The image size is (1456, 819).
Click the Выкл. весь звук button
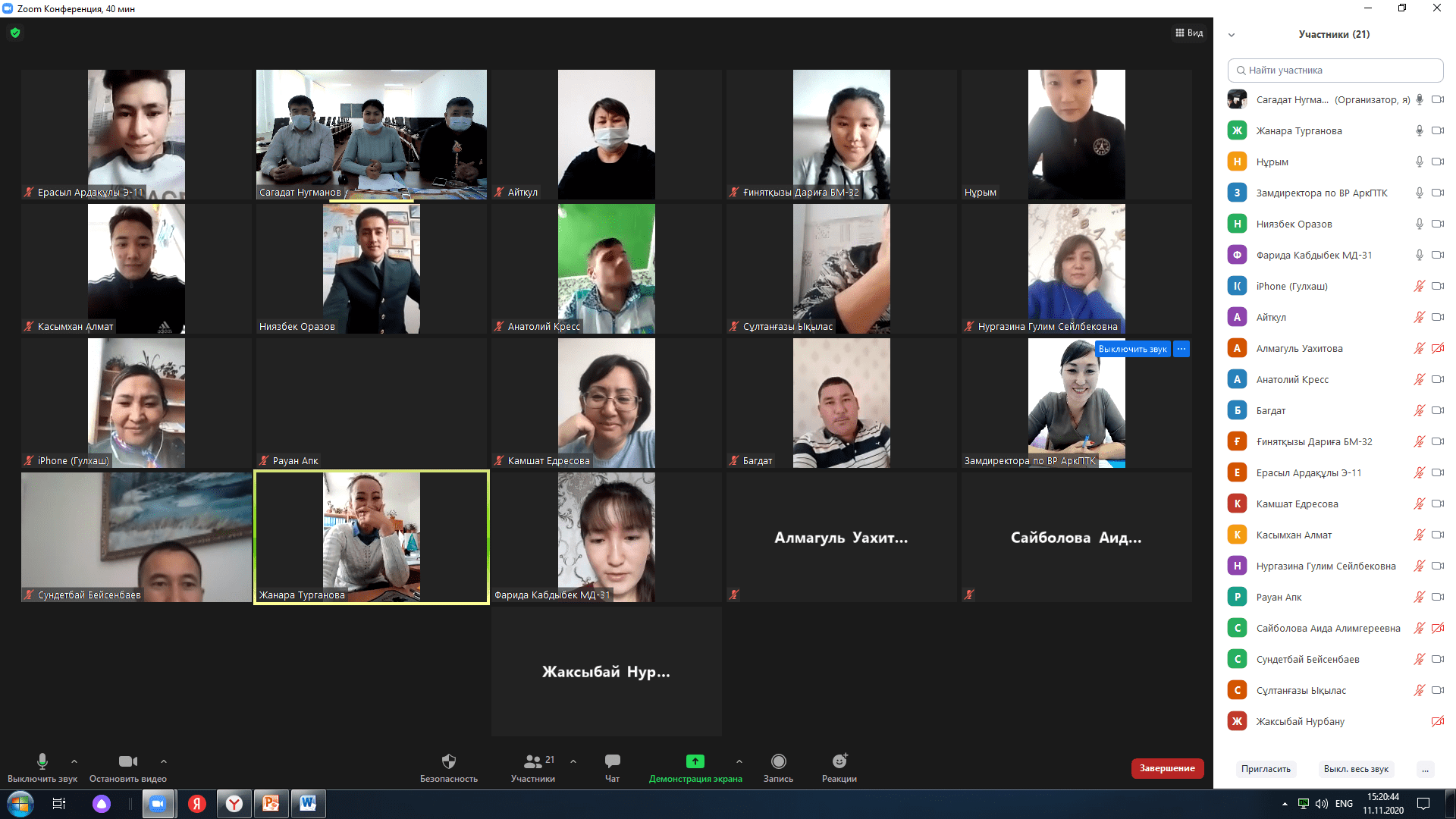coord(1356,769)
